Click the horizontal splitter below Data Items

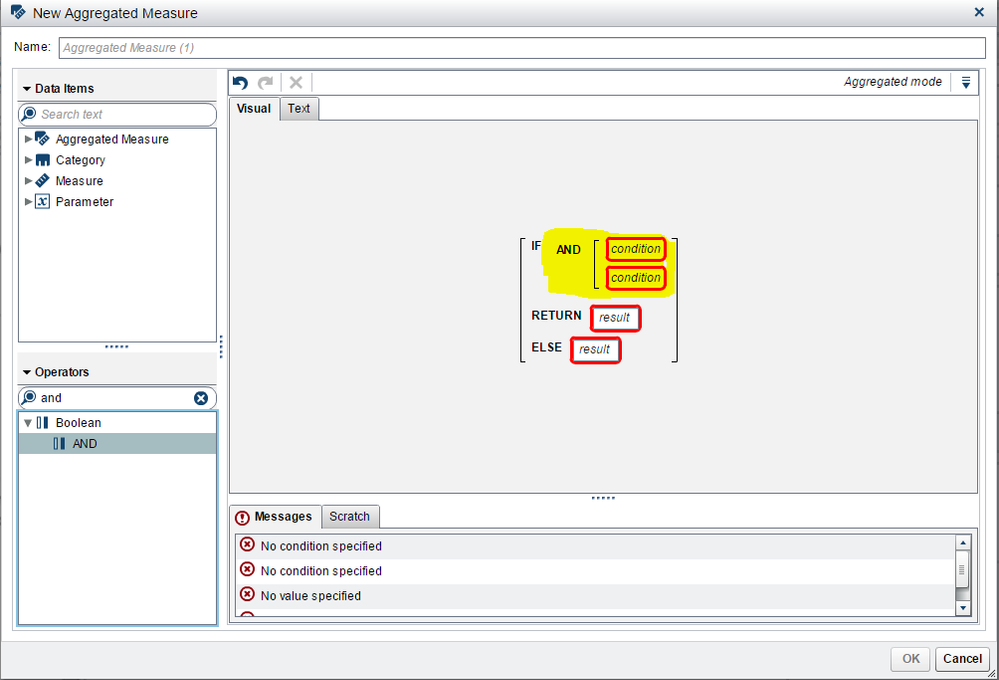pyautogui.click(x=117, y=347)
